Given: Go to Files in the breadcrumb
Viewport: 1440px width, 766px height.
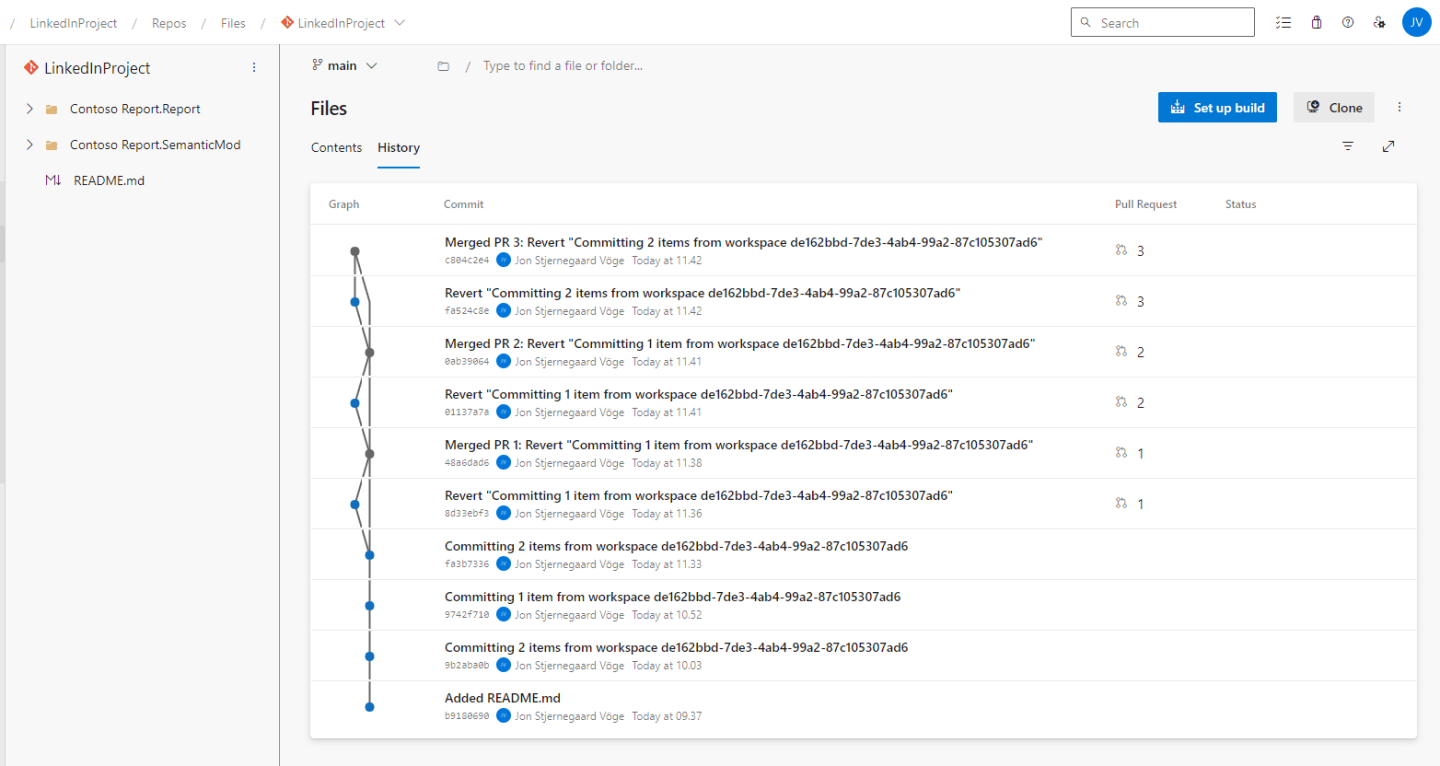Looking at the screenshot, I should [233, 23].
